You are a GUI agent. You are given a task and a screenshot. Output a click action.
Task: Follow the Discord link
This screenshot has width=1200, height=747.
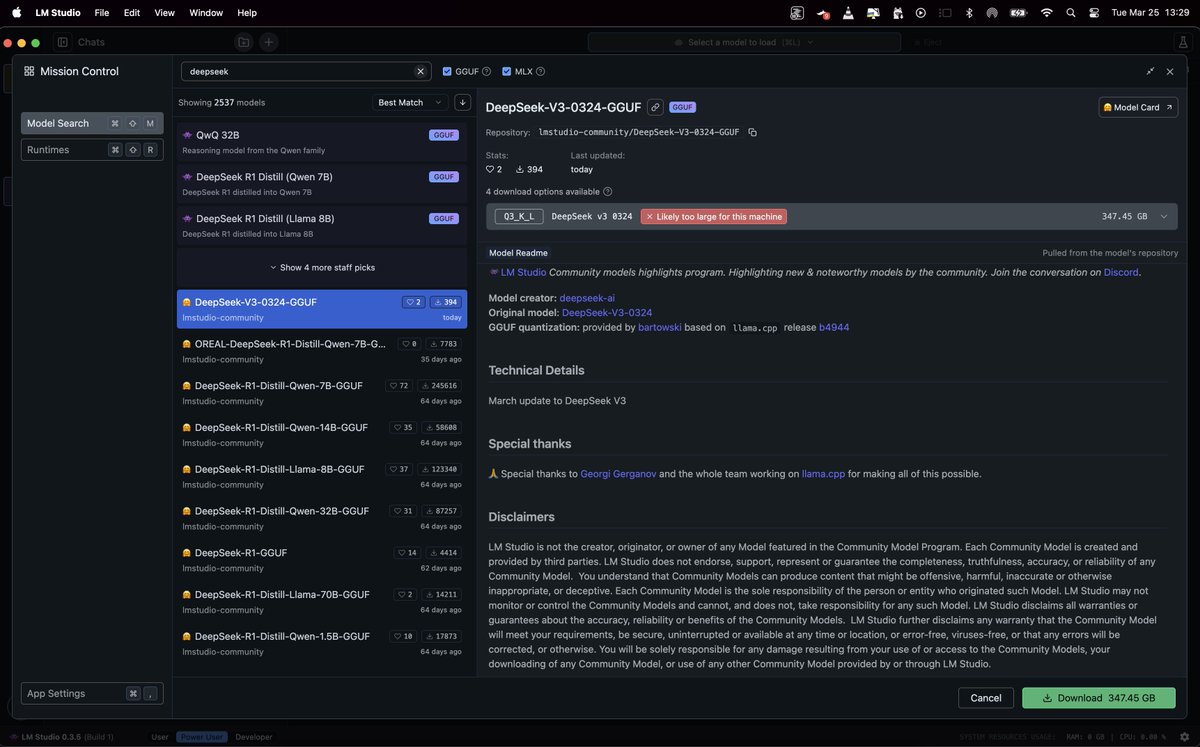tap(1121, 272)
